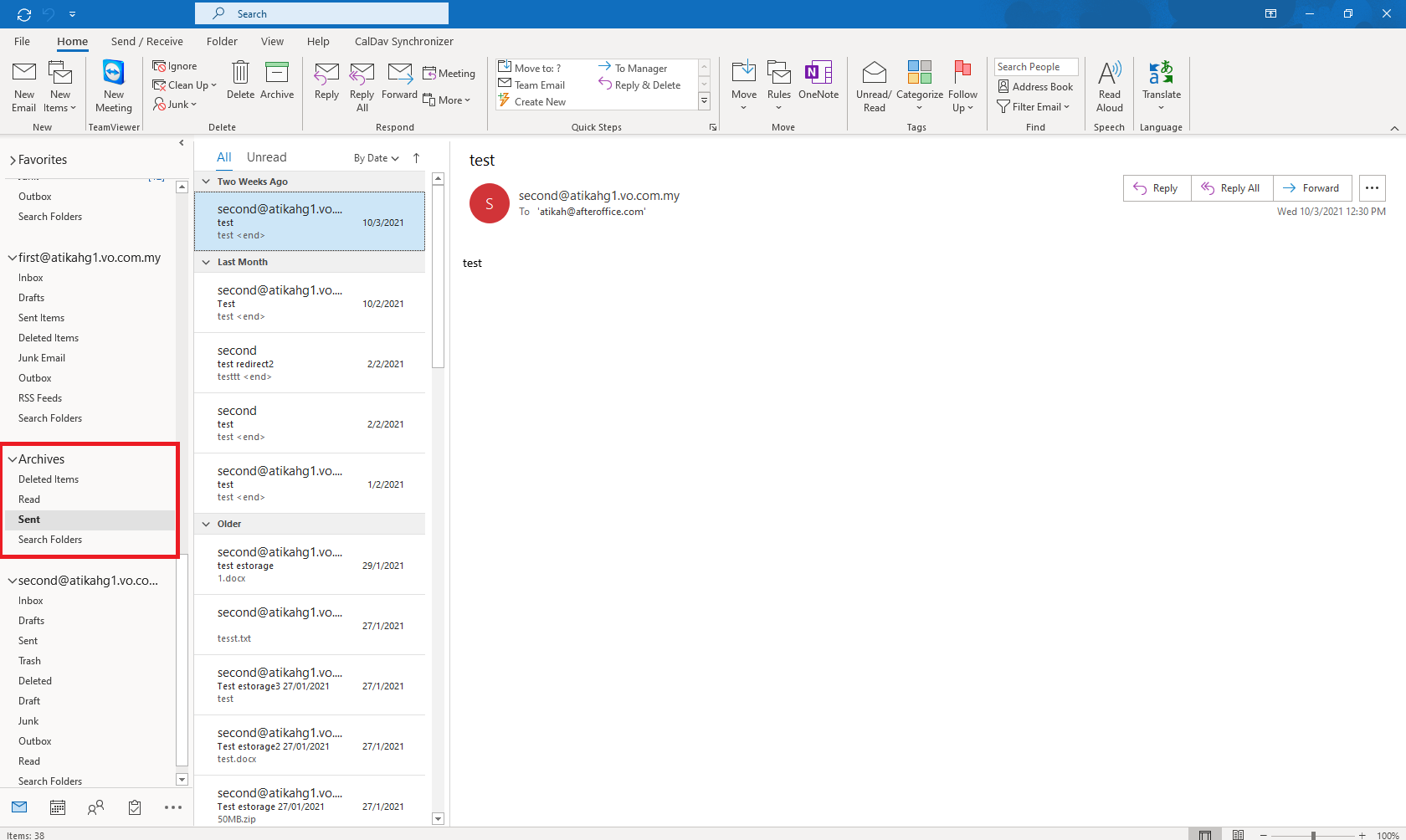This screenshot has width=1406, height=840.
Task: Archive the selected email
Action: click(x=277, y=80)
